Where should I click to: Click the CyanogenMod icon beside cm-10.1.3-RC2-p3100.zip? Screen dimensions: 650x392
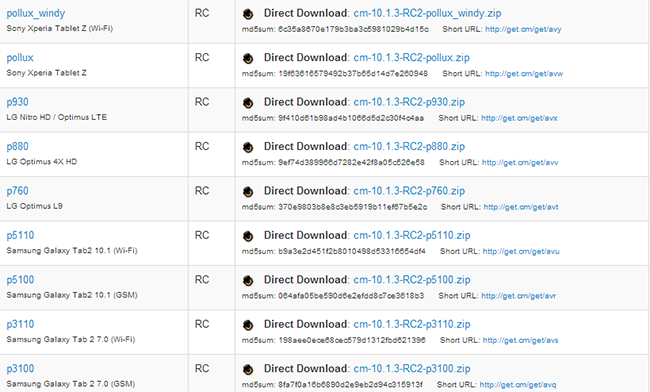(248, 369)
